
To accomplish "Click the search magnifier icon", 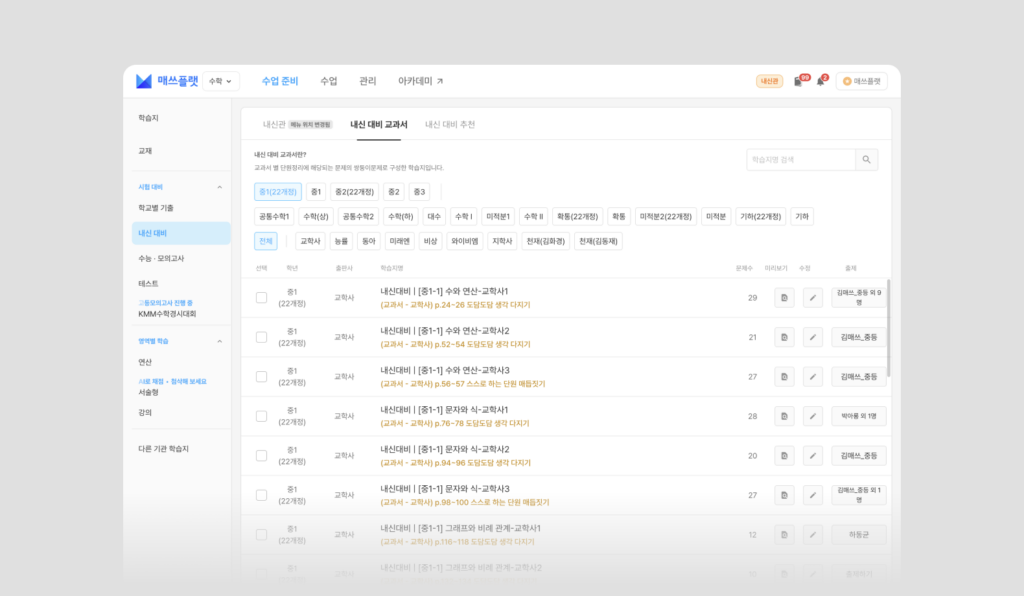I will 866,159.
